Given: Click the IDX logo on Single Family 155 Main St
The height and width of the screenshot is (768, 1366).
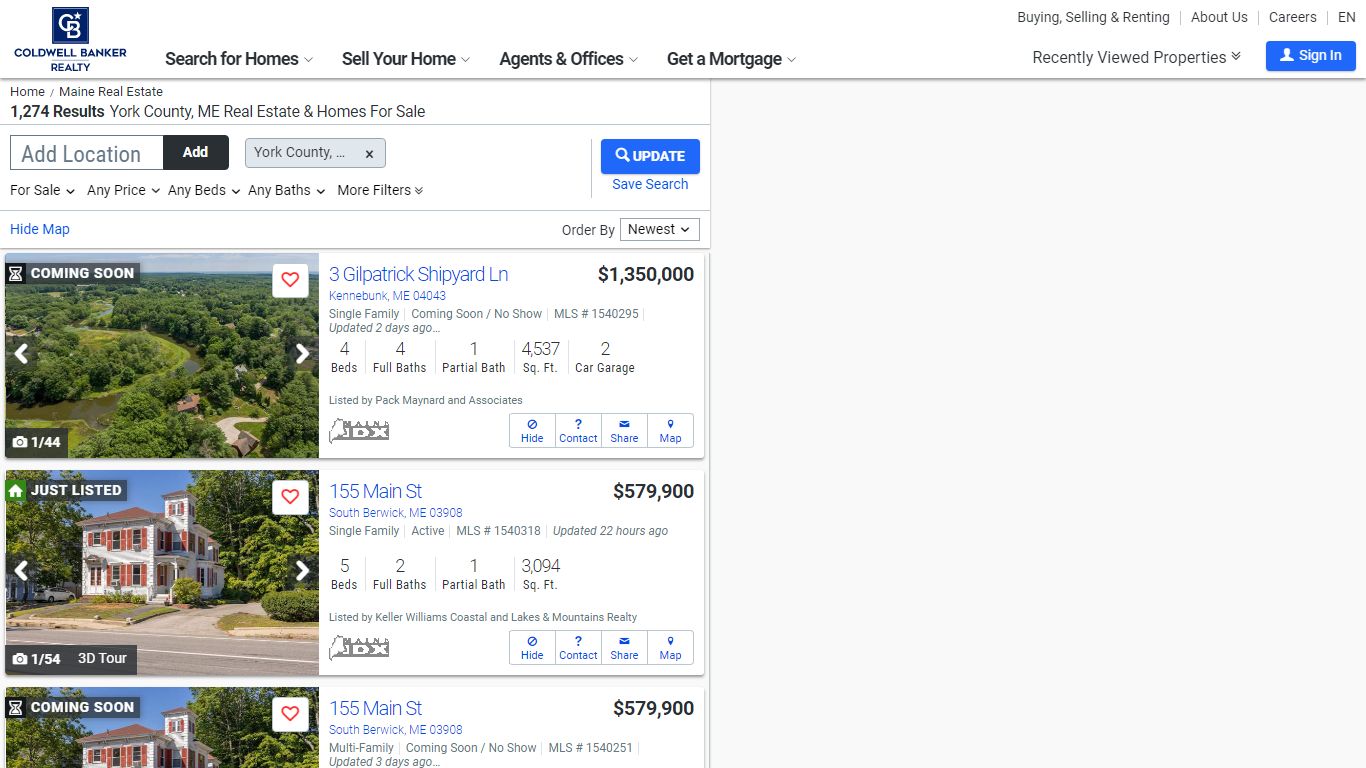Looking at the screenshot, I should pyautogui.click(x=359, y=648).
